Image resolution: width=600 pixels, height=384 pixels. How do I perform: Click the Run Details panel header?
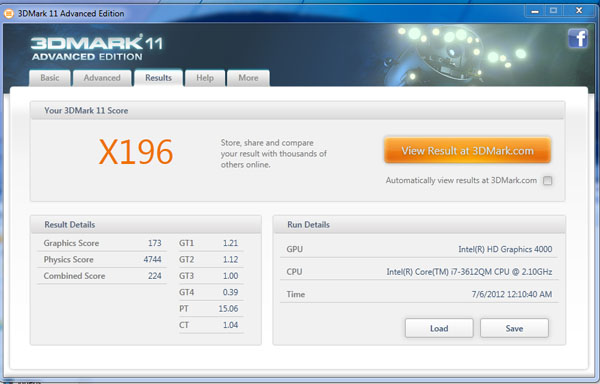click(419, 225)
